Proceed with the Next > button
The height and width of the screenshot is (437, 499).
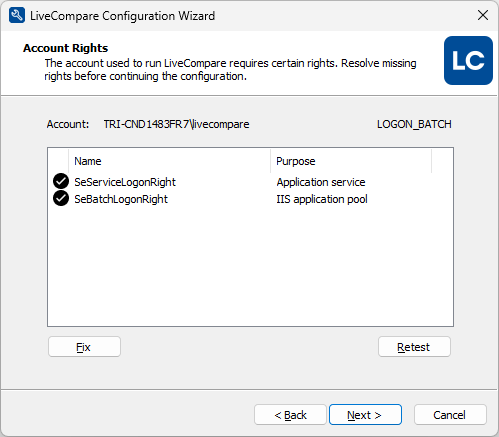(365, 415)
